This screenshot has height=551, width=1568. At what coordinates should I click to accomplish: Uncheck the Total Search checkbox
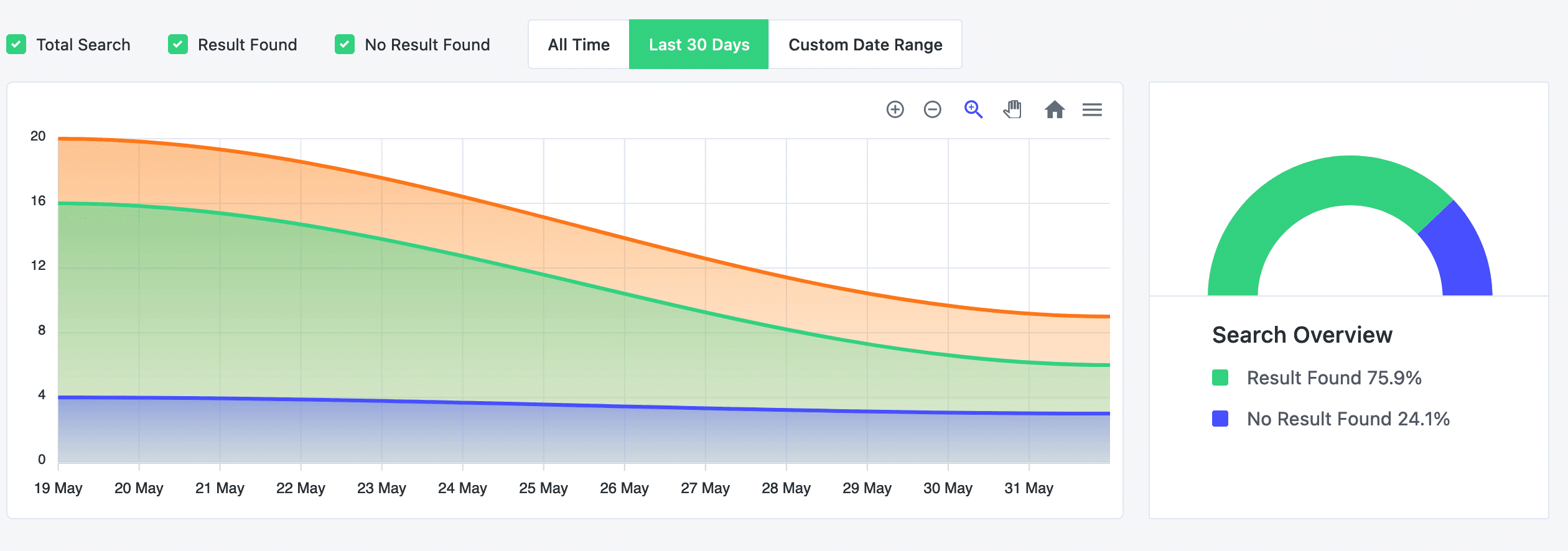pyautogui.click(x=17, y=45)
